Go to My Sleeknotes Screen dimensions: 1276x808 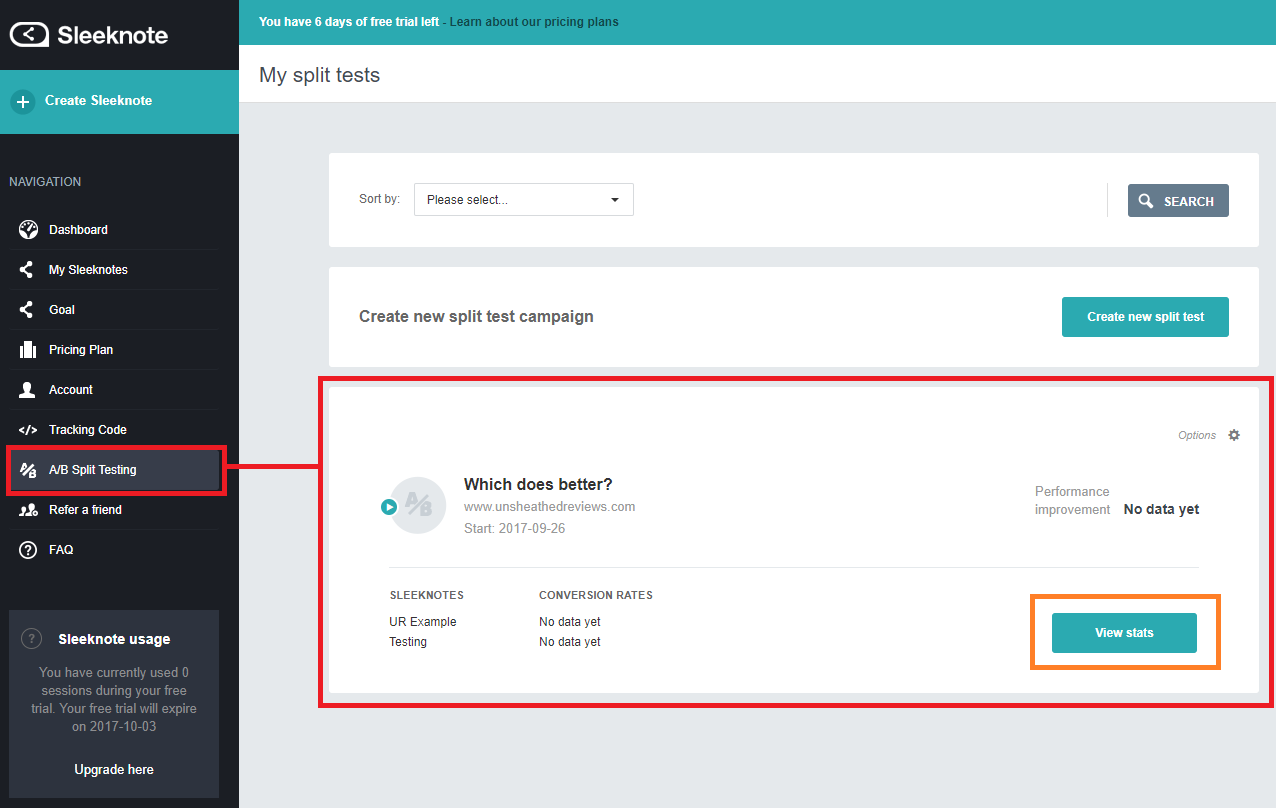pyautogui.click(x=113, y=270)
